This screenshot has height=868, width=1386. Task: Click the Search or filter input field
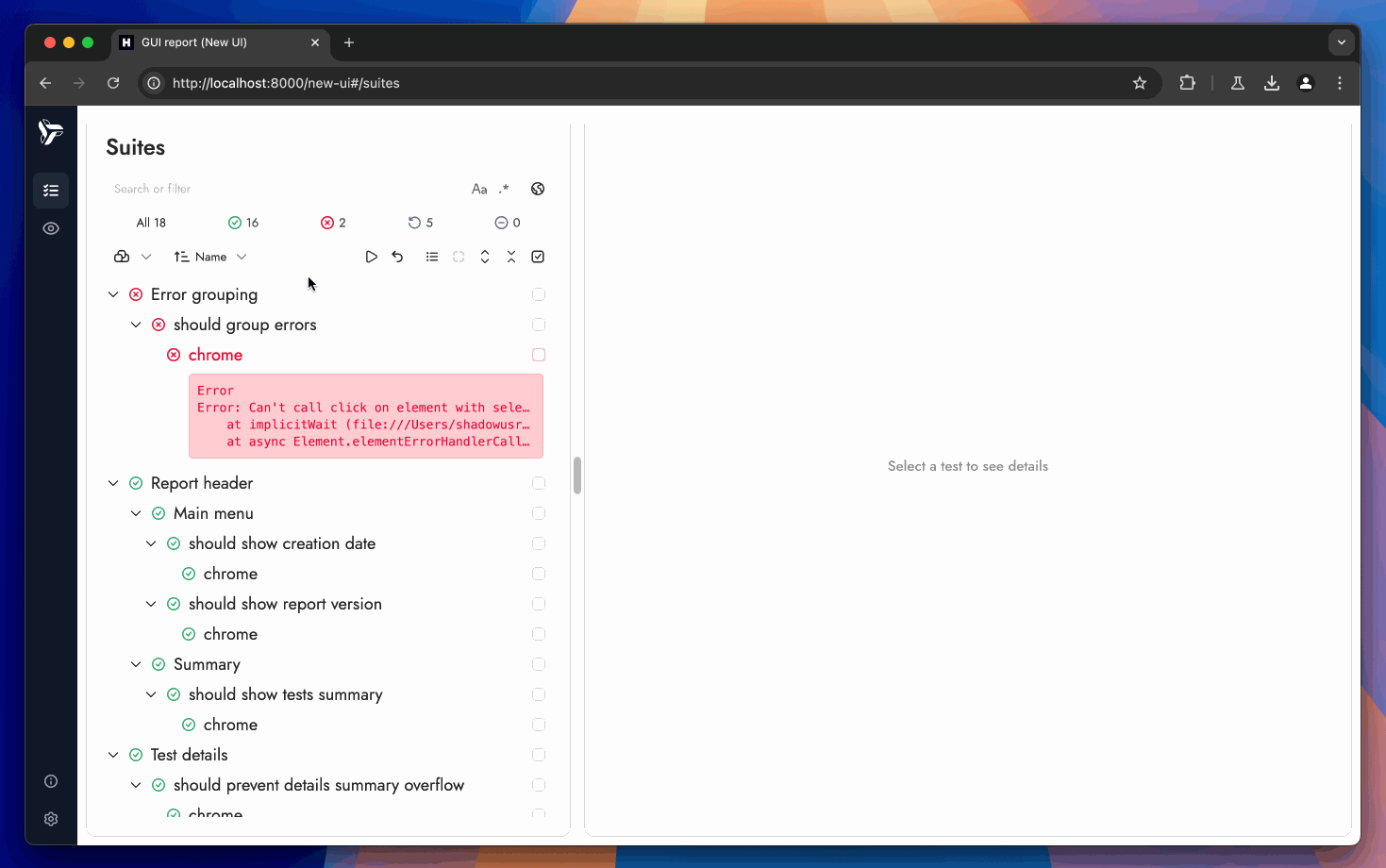pyautogui.click(x=283, y=189)
